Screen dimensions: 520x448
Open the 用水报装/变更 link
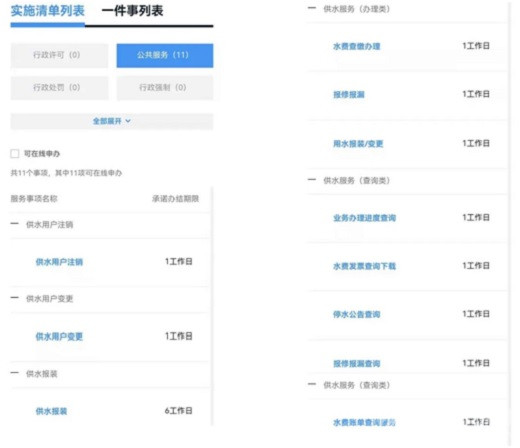358,144
